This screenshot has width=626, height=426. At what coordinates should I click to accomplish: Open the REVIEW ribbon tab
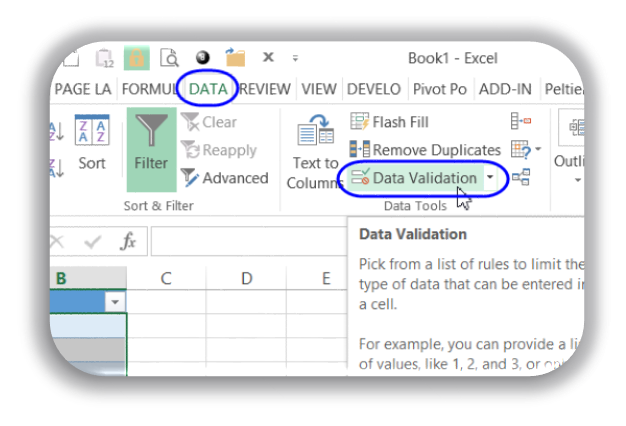coord(265,89)
